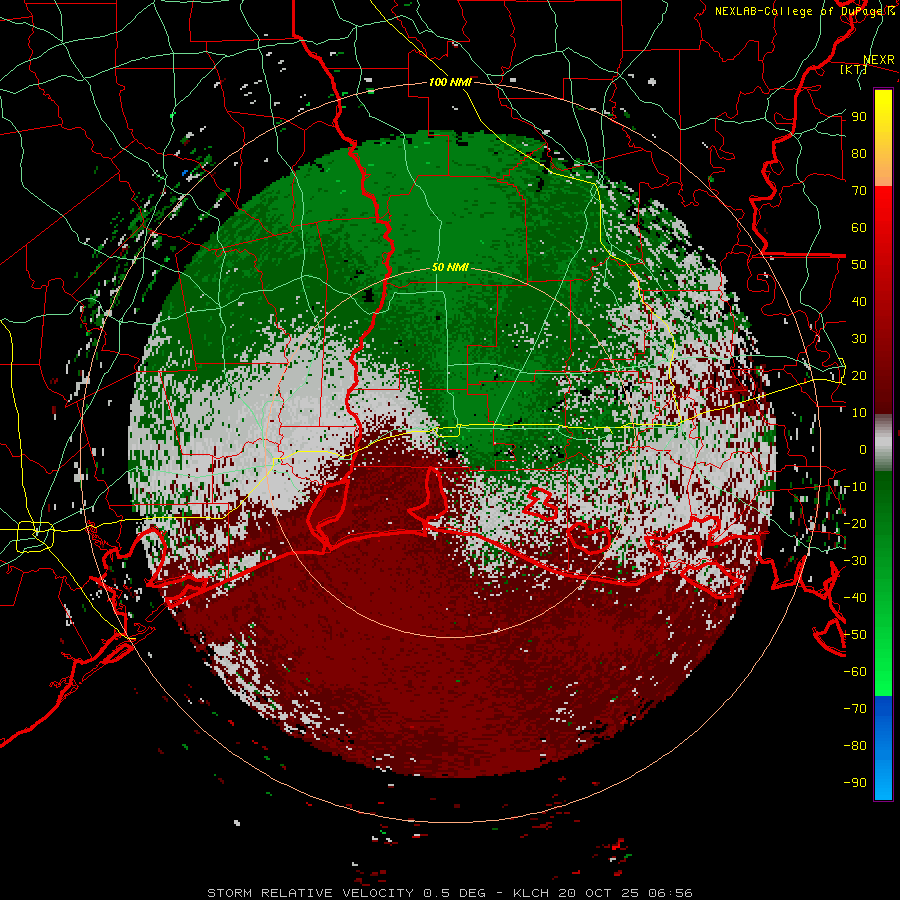Click the 80 value on the velocity scale
This screenshot has width=900, height=900.
859,154
